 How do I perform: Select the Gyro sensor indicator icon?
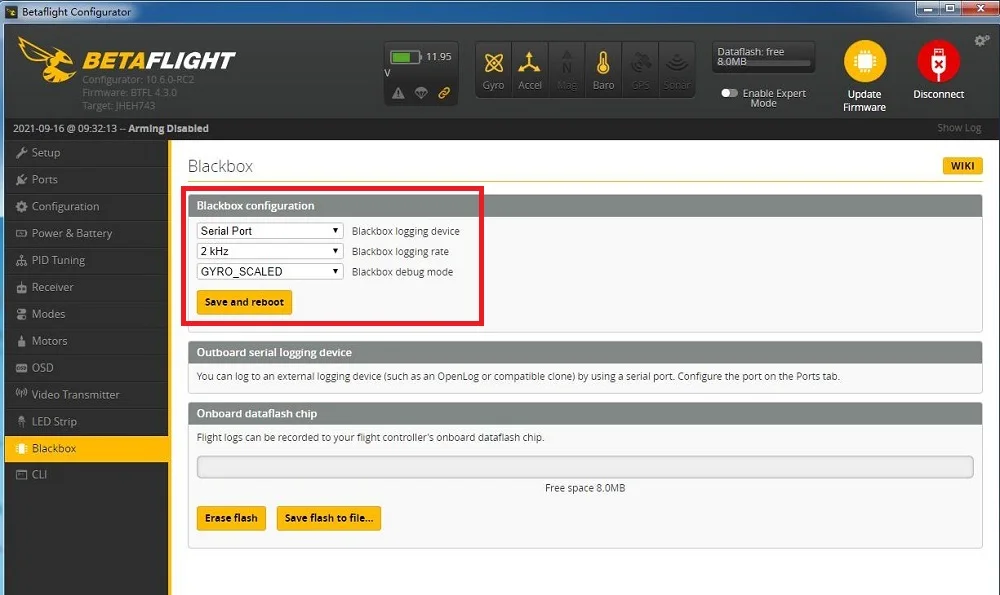pyautogui.click(x=492, y=68)
